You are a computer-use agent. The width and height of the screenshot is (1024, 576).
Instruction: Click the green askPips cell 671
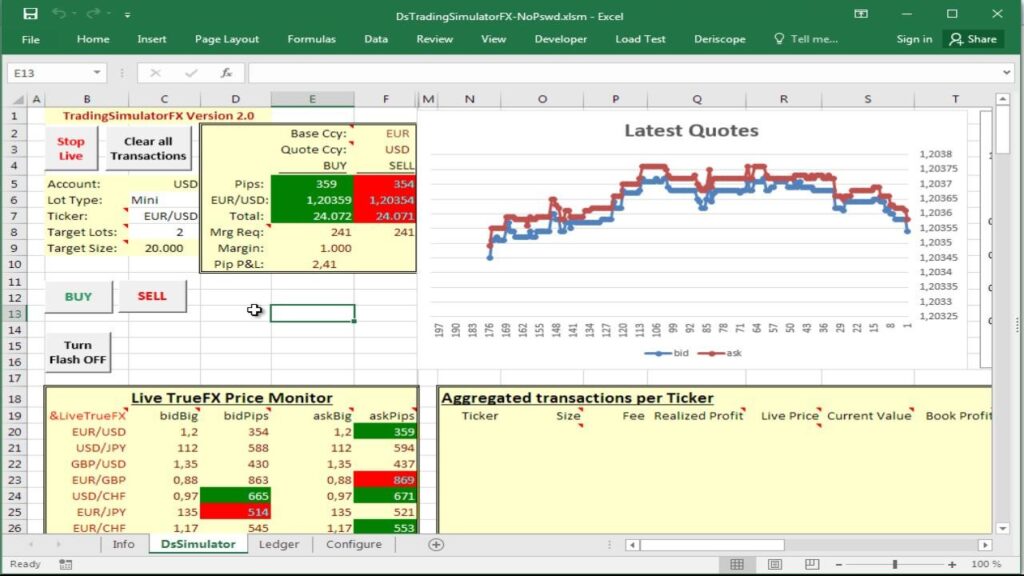pyautogui.click(x=385, y=496)
